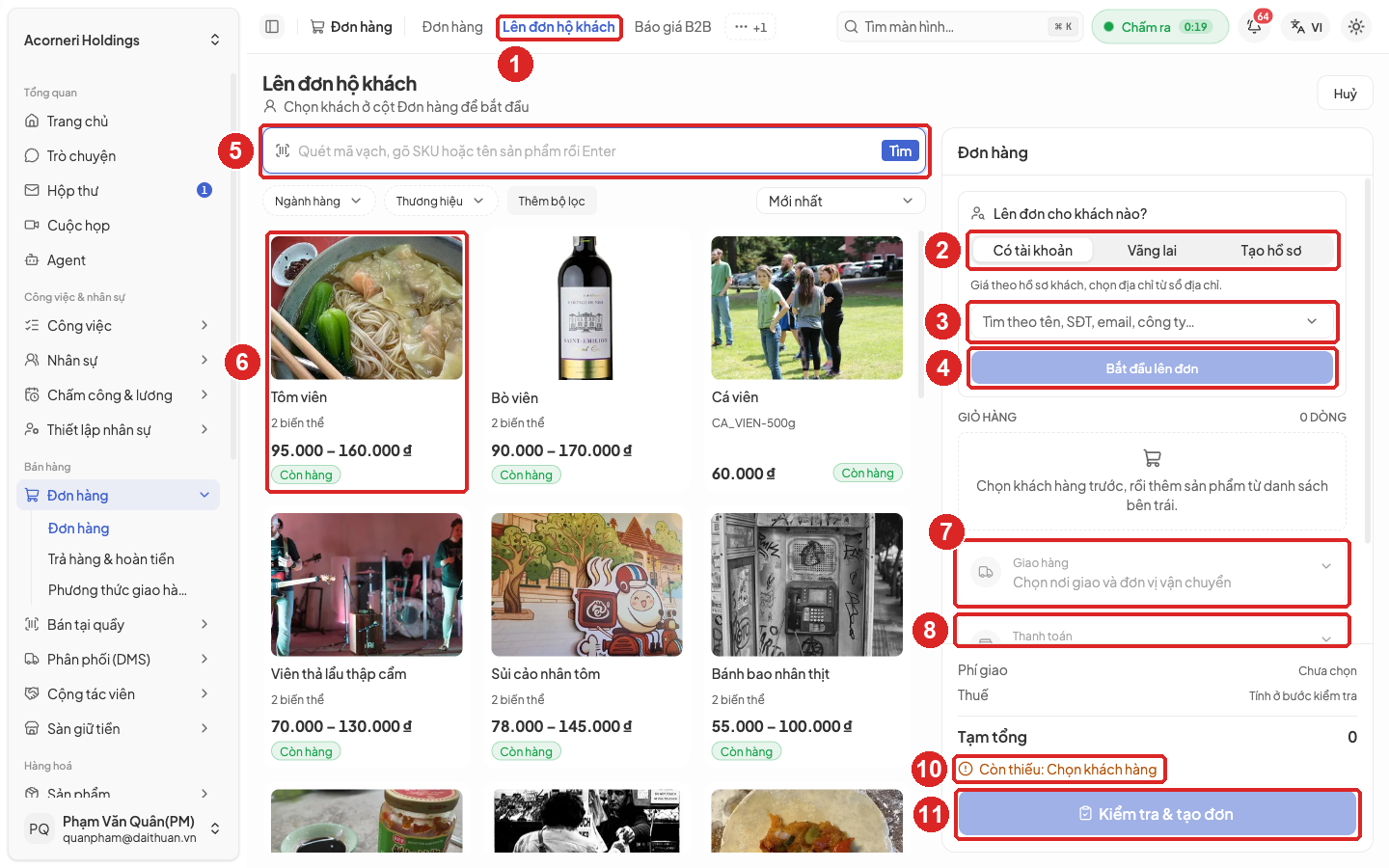Expand the Bán tại quầy menu

(x=118, y=625)
